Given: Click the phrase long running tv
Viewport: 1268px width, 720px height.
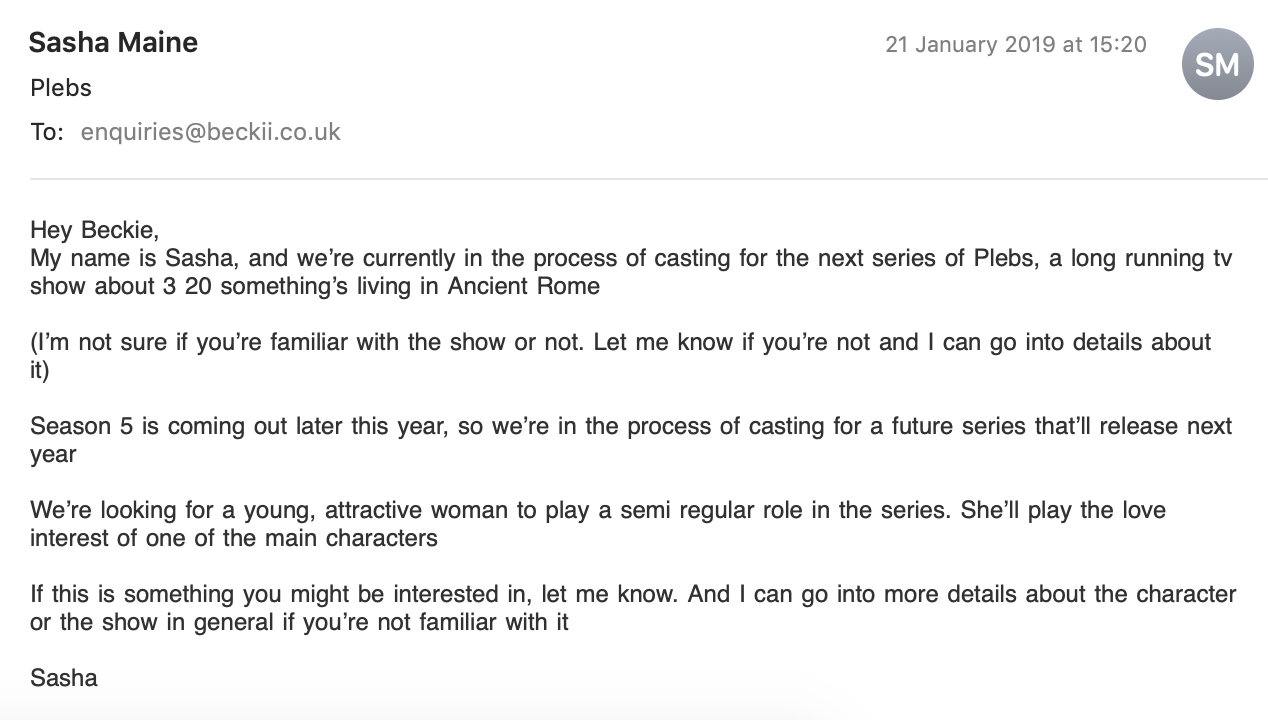Looking at the screenshot, I should tap(1151, 258).
